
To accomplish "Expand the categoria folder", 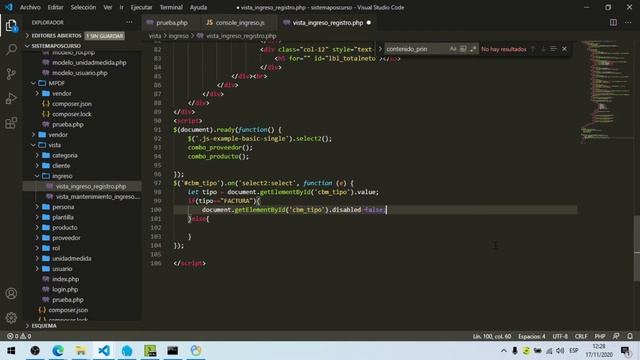I will (x=64, y=155).
